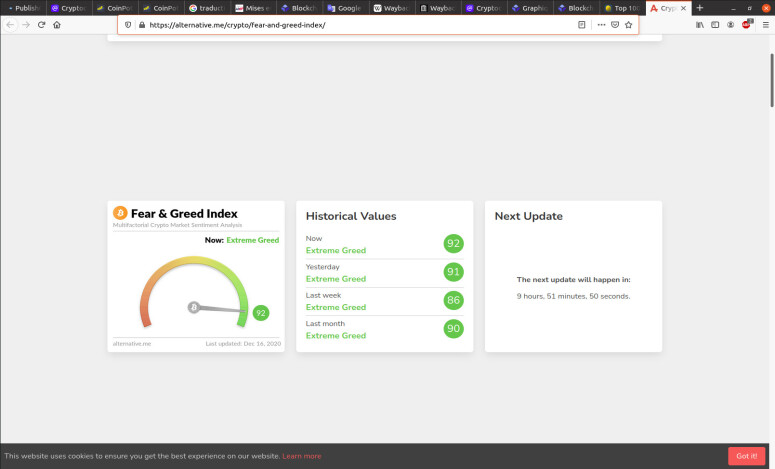
Task: Open the tracking protection shield icon
Action: pos(128,25)
